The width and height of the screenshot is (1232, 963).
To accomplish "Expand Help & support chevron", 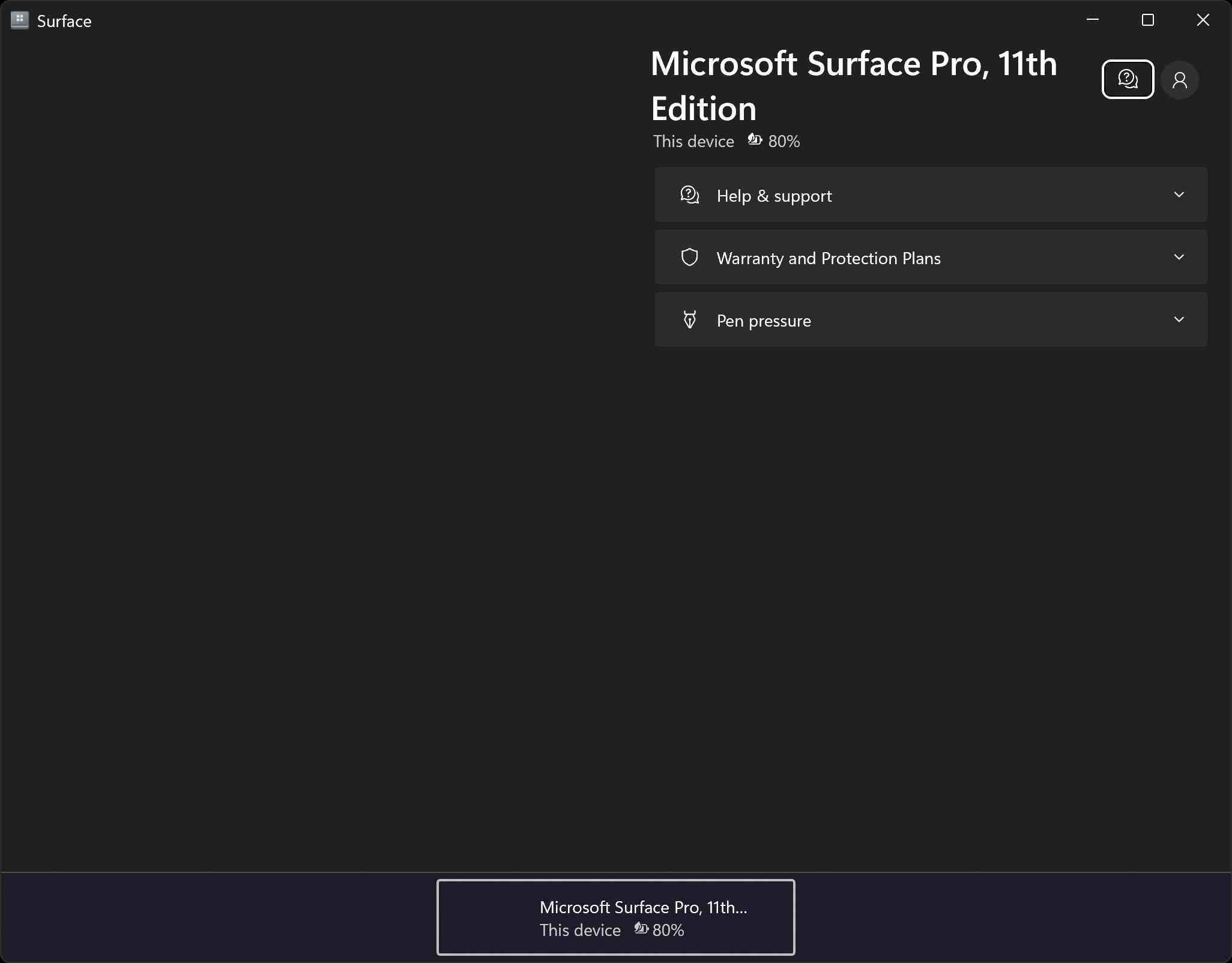I will [x=1179, y=195].
